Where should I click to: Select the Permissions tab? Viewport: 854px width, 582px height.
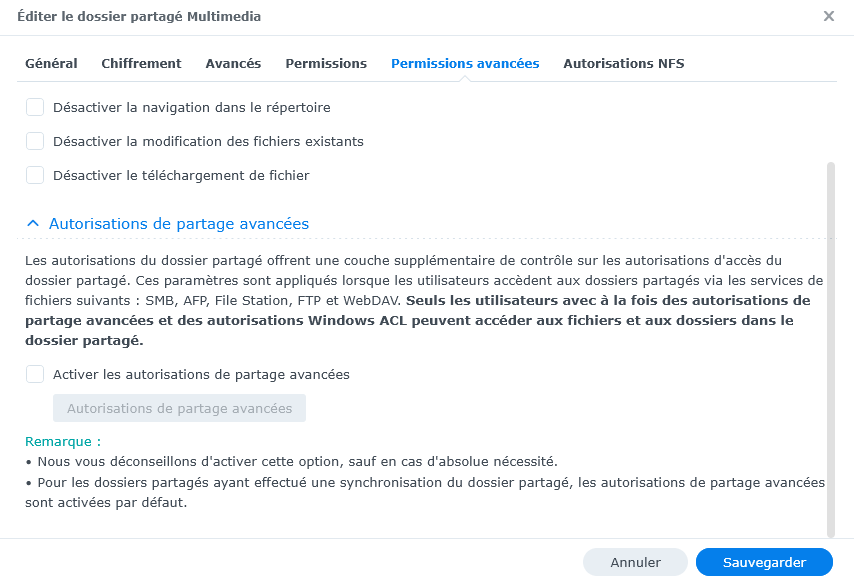326,63
